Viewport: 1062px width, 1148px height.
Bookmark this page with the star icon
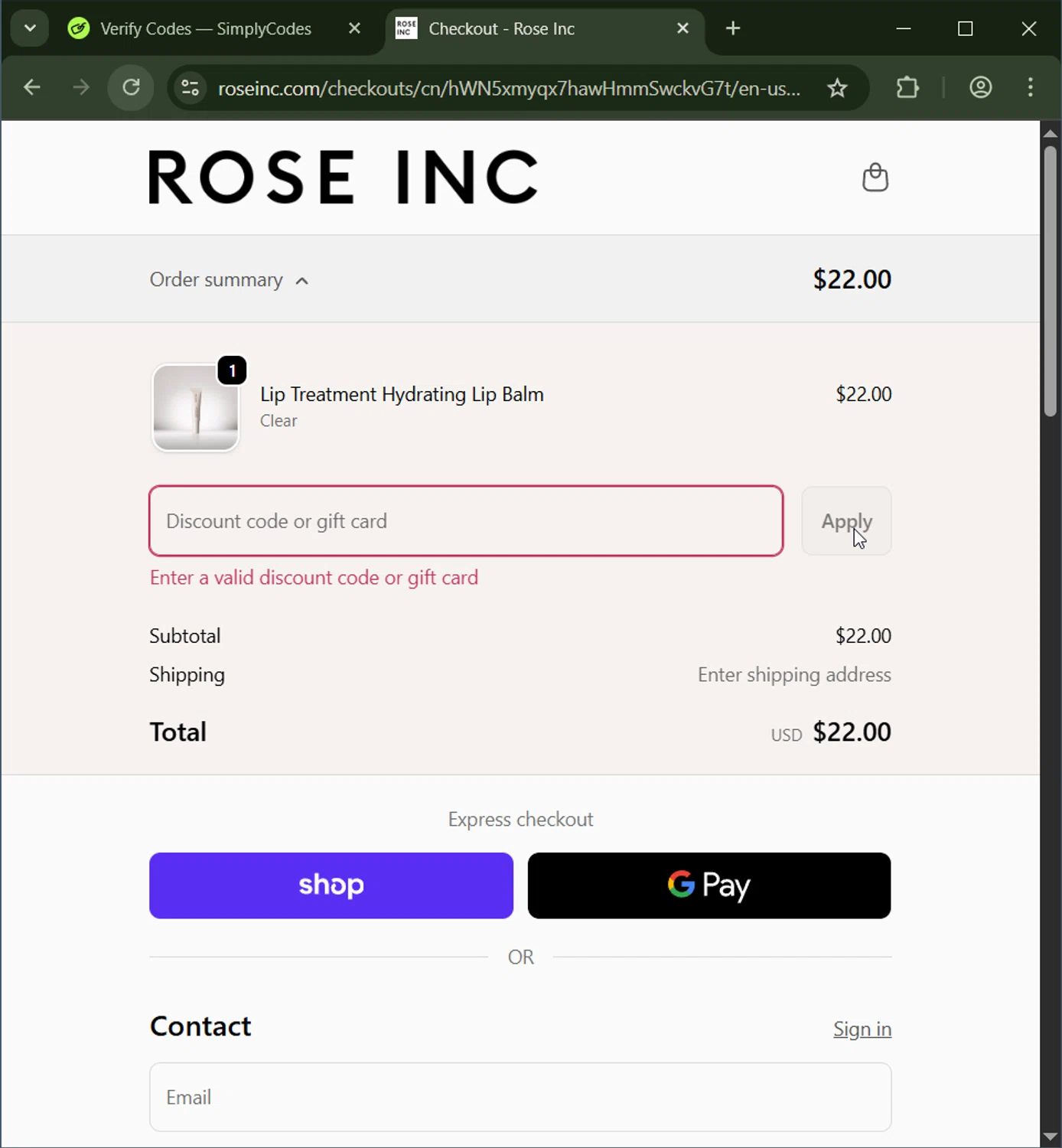[x=838, y=88]
